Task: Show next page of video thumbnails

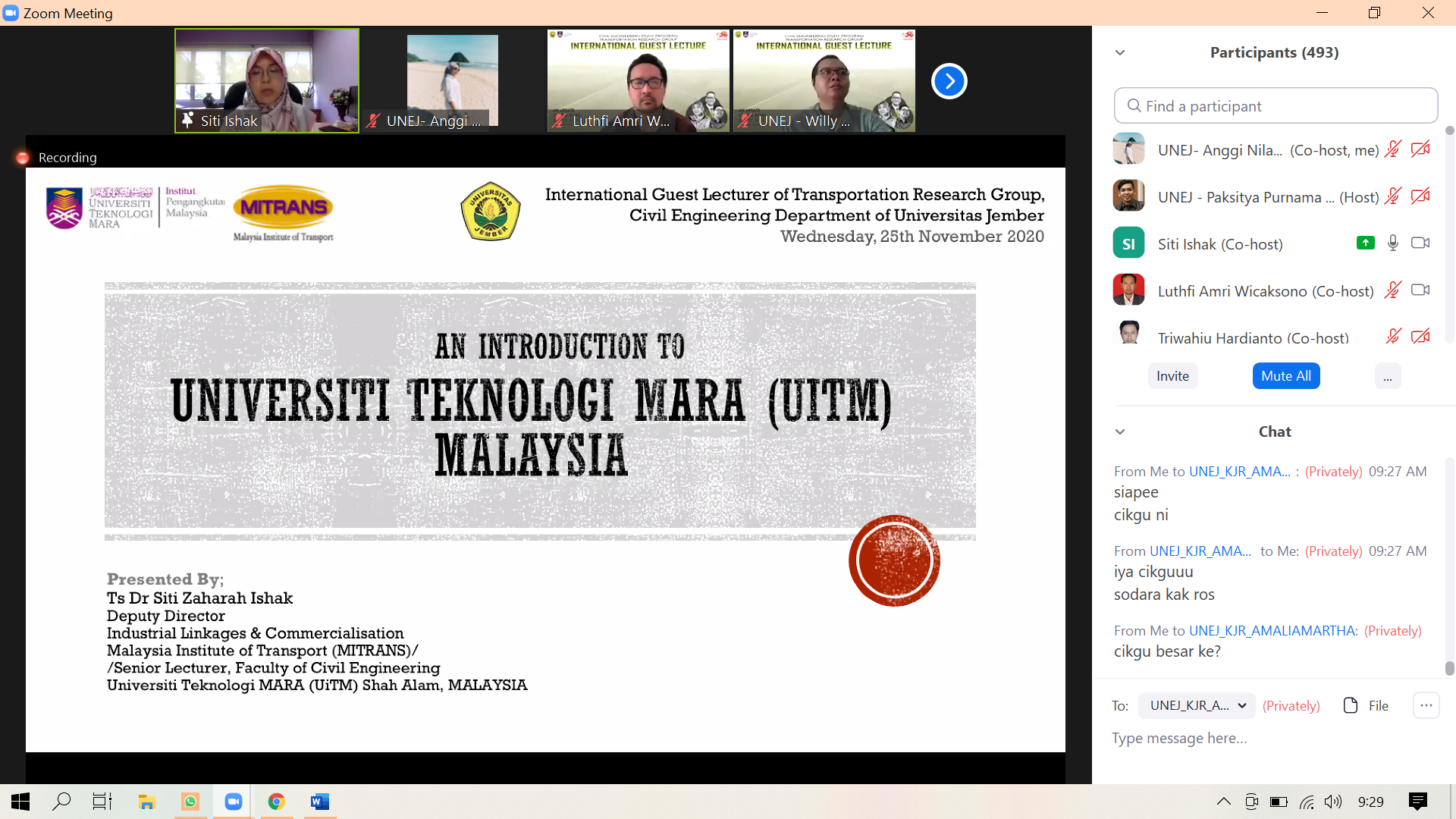Action: click(x=949, y=81)
